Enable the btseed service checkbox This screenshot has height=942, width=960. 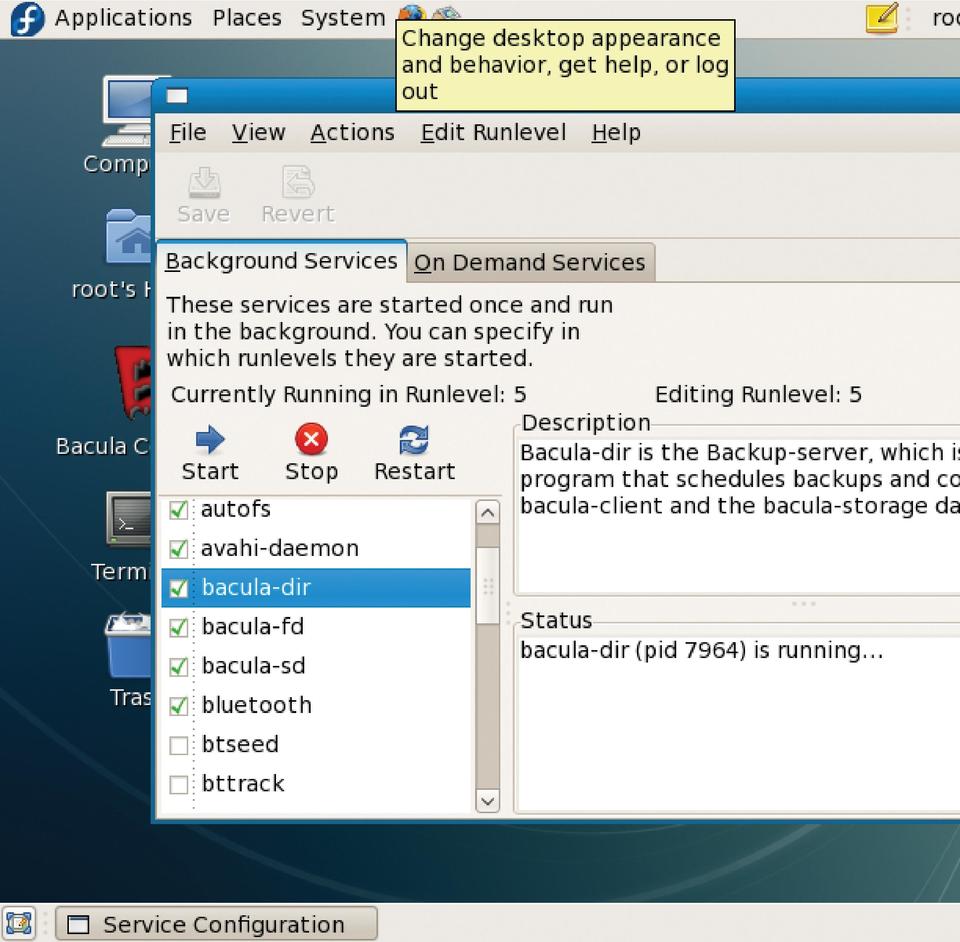pyautogui.click(x=179, y=745)
